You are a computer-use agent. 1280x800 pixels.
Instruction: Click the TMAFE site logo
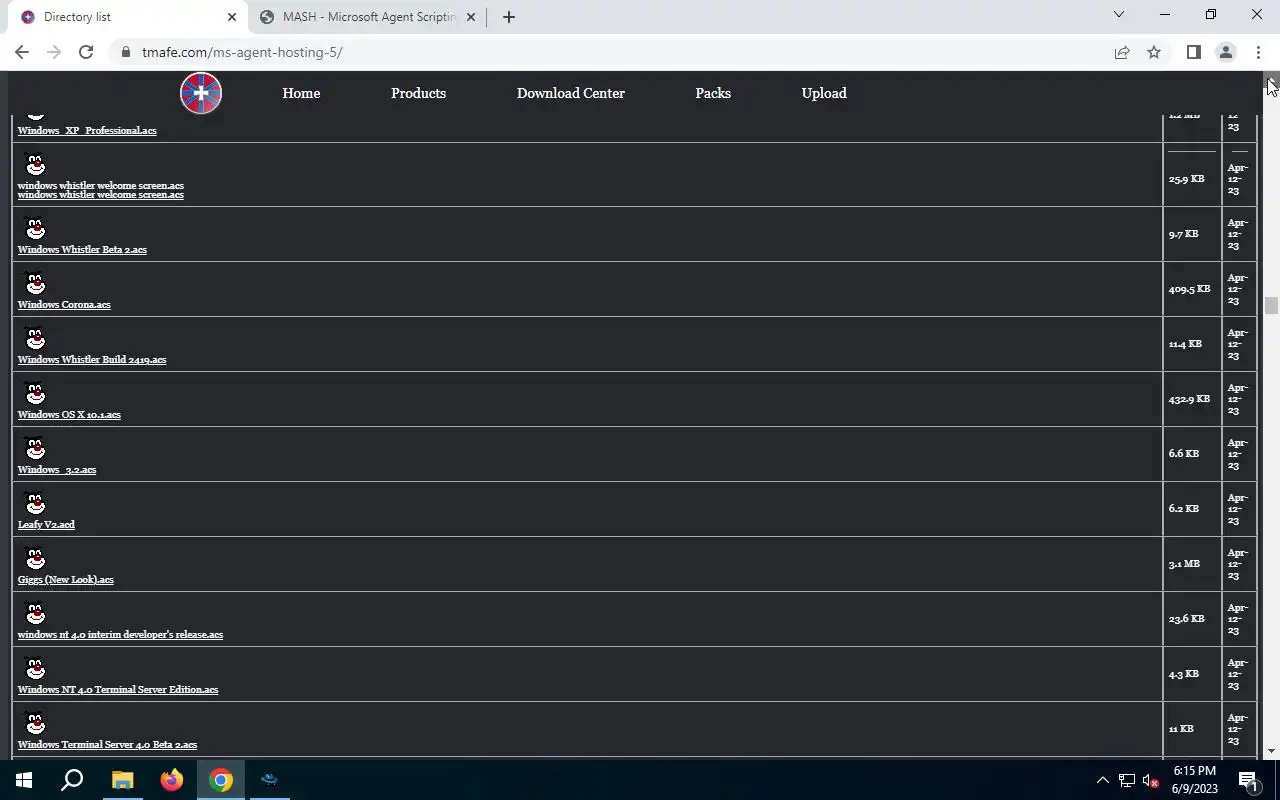tap(201, 93)
